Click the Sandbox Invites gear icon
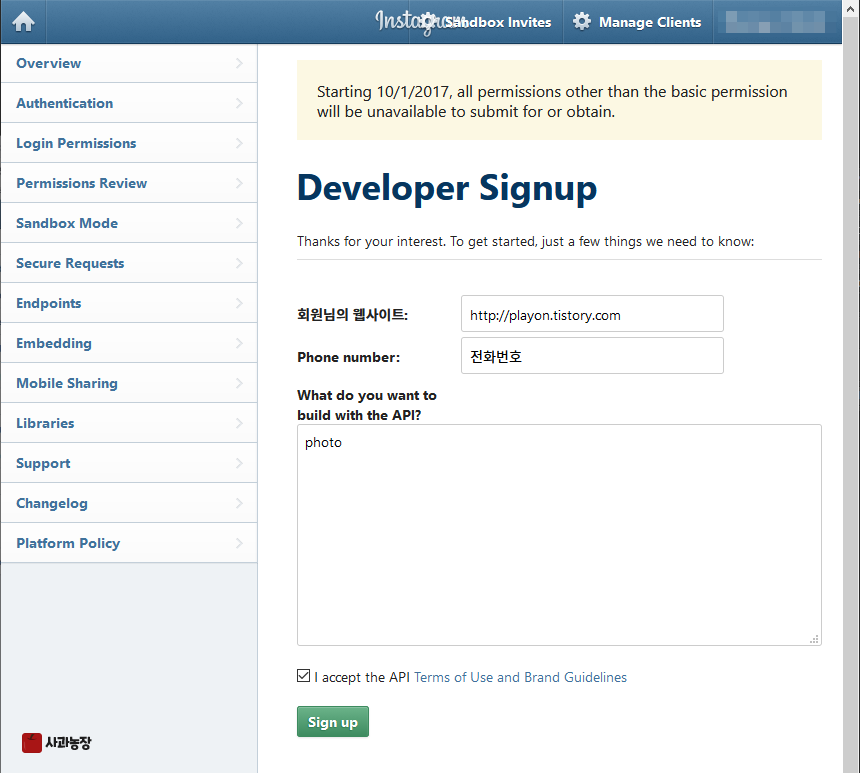860x773 pixels. click(429, 22)
